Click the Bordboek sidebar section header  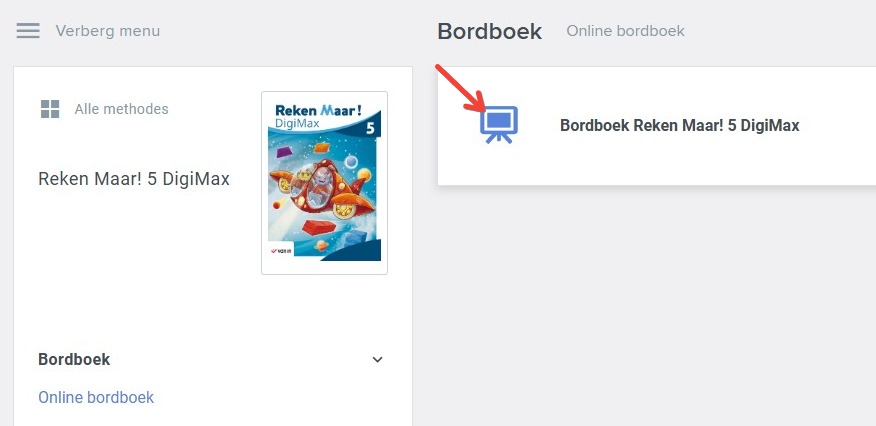(x=74, y=360)
